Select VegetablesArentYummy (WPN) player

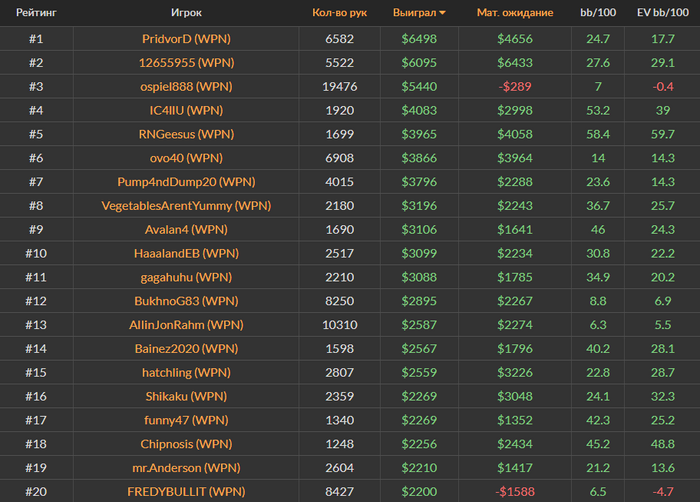186,206
